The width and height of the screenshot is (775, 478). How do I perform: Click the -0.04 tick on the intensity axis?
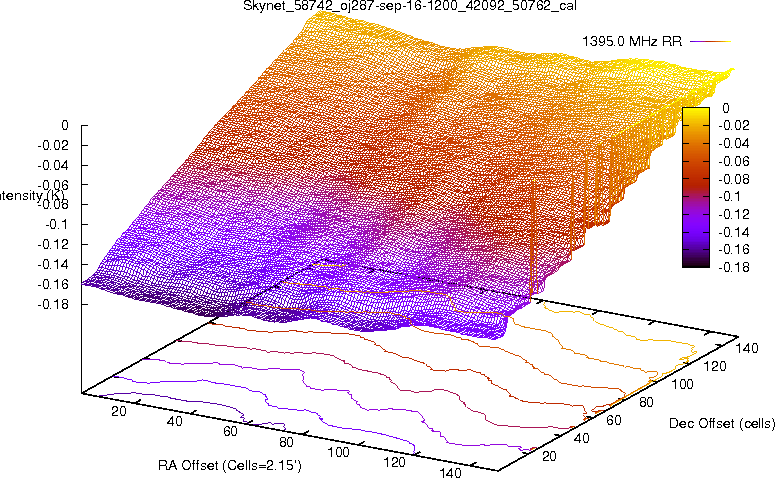(x=53, y=165)
